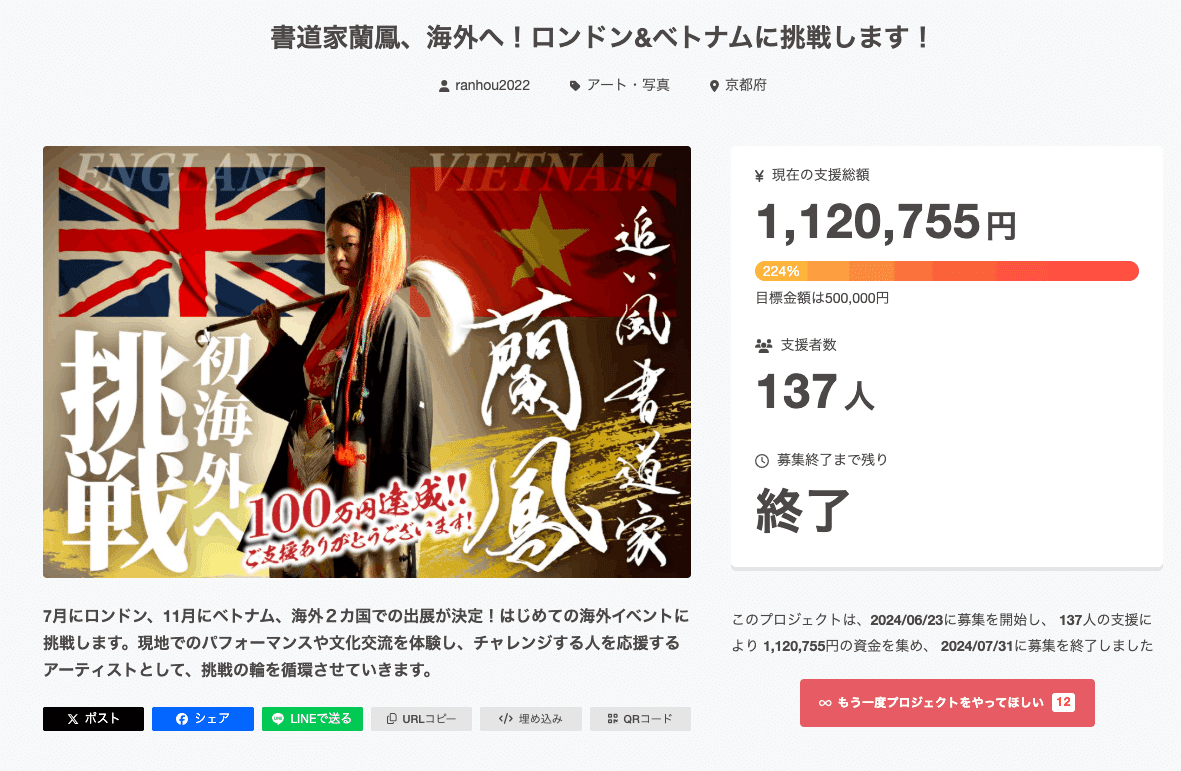Open the 京都府 location link
Viewport: 1181px width, 771px height.
746,85
